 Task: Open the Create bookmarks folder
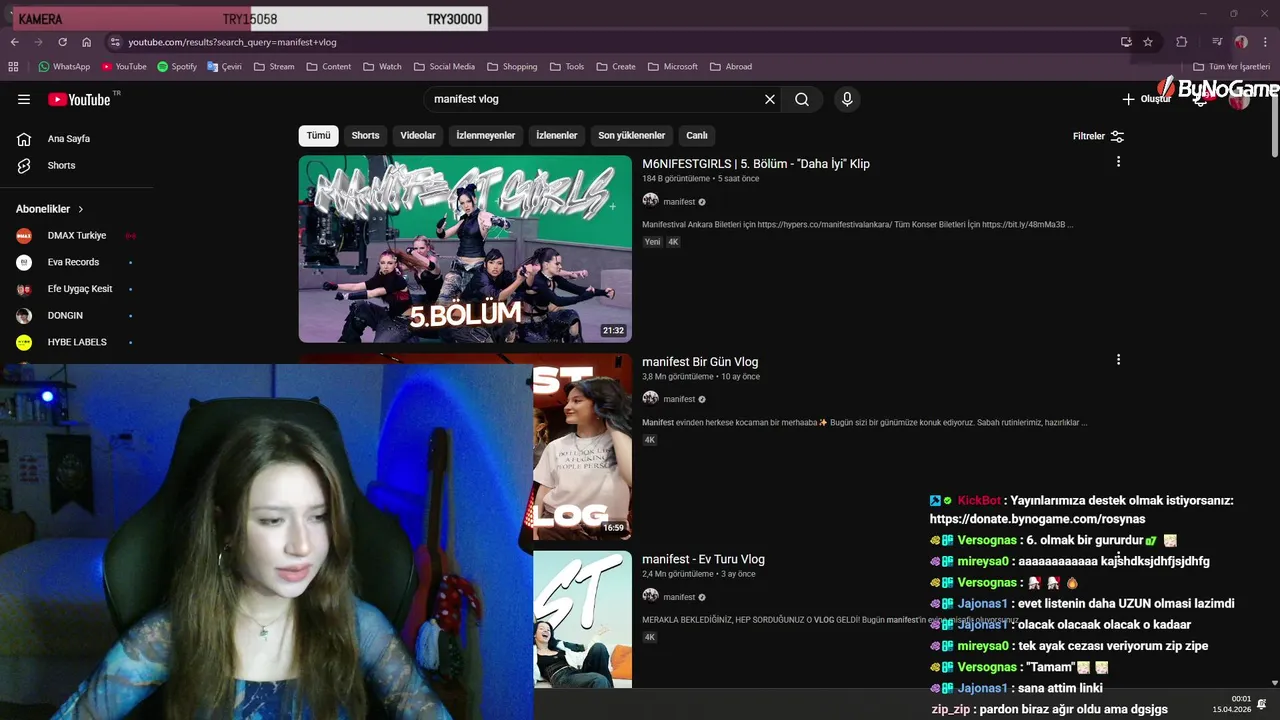(x=615, y=67)
